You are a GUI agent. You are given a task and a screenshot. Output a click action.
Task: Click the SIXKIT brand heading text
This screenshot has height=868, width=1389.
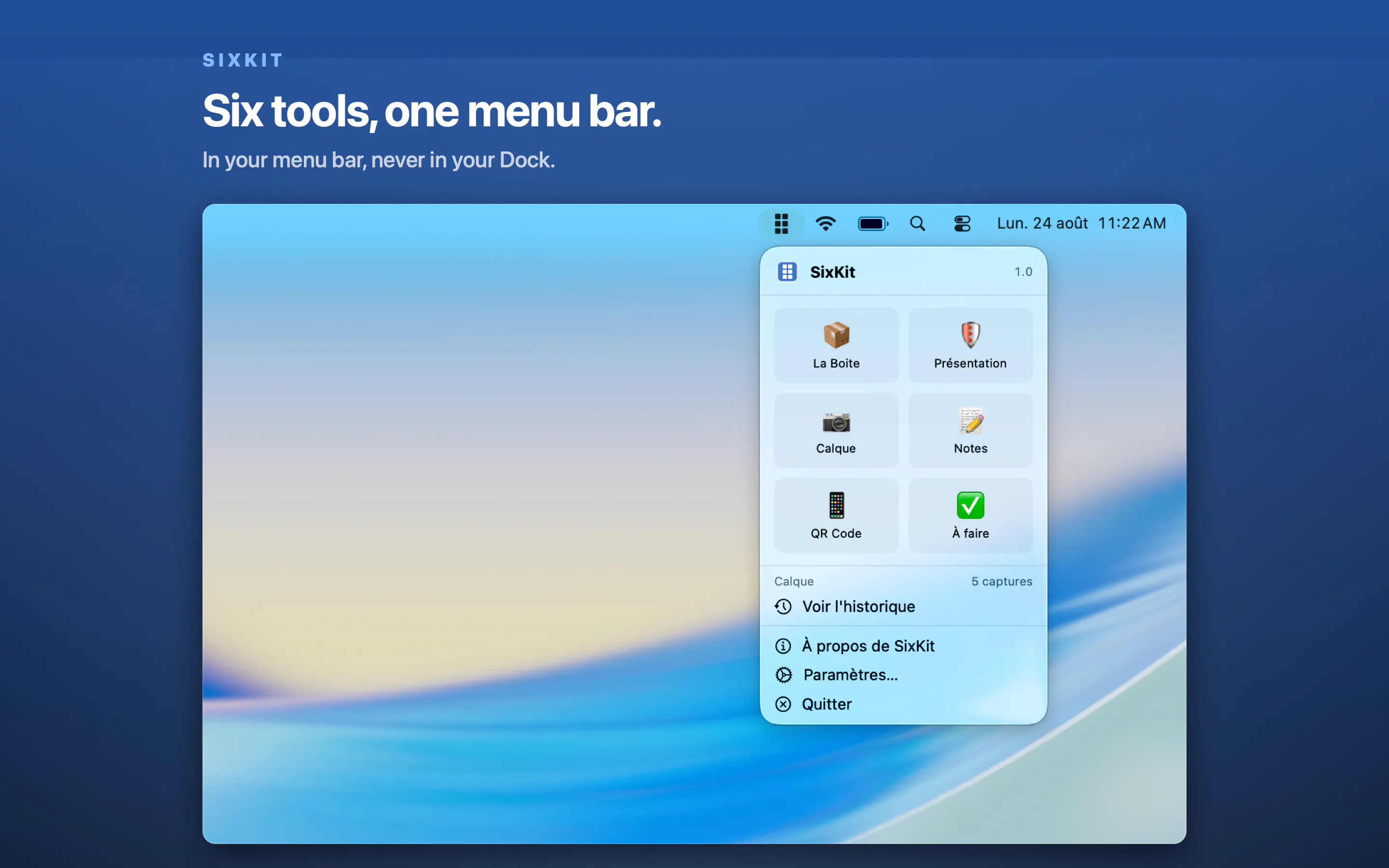point(243,60)
